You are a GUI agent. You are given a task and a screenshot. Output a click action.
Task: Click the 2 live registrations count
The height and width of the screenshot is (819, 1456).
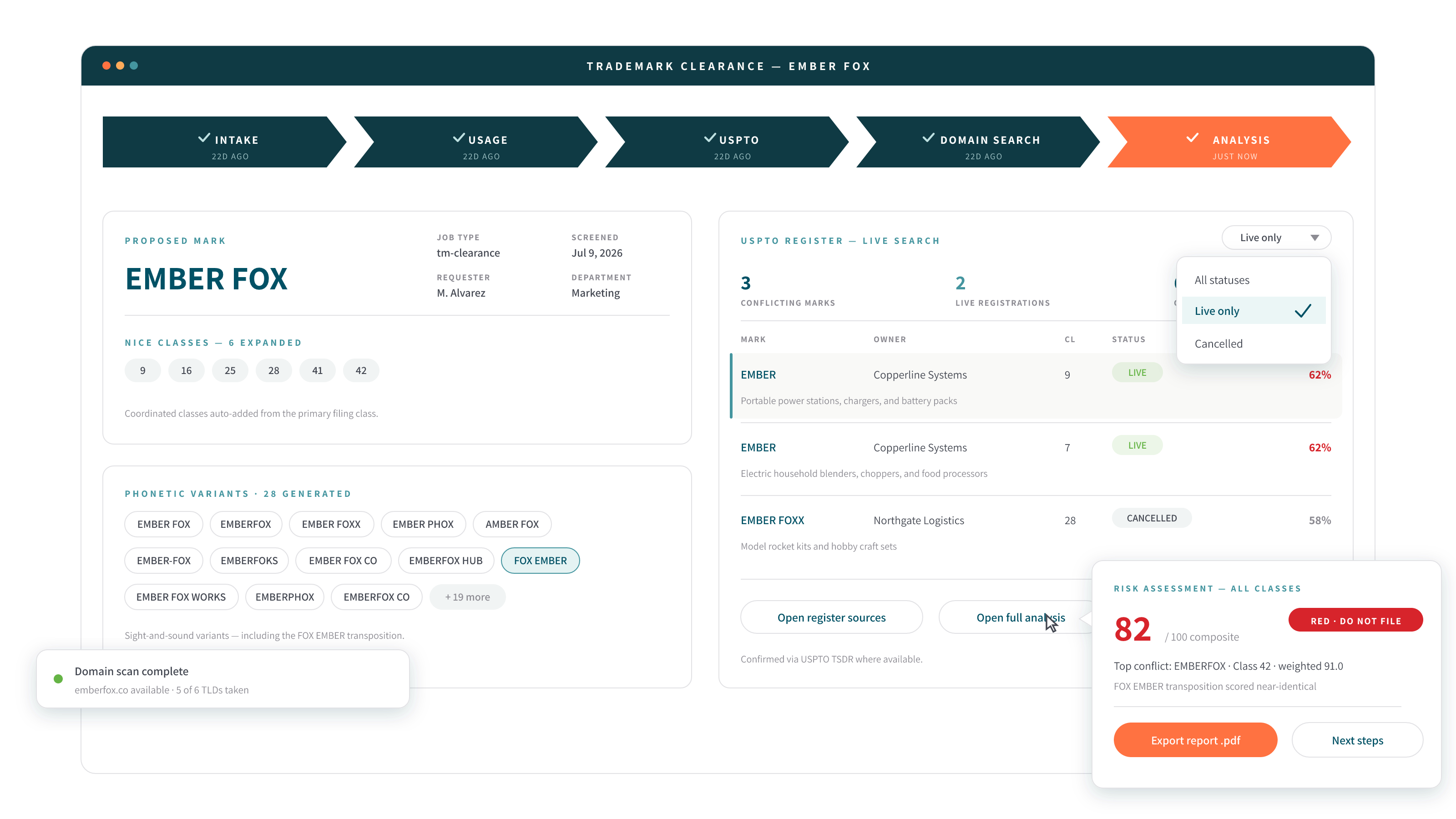point(961,282)
